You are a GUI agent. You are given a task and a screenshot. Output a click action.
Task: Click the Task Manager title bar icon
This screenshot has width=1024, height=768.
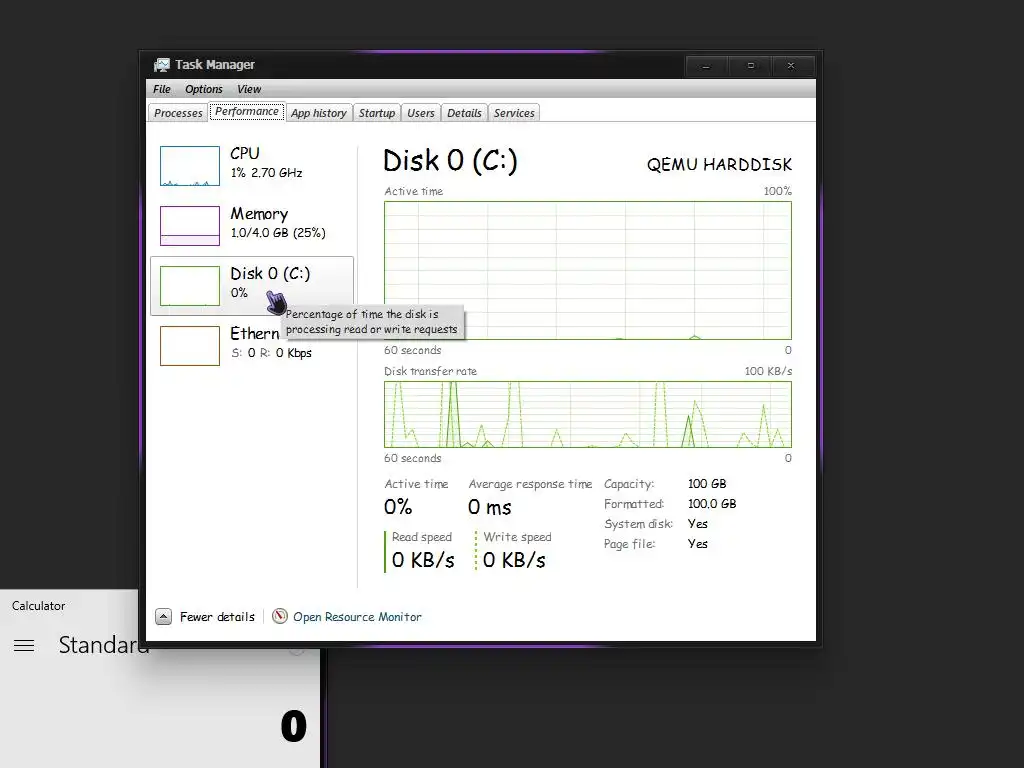(x=161, y=65)
